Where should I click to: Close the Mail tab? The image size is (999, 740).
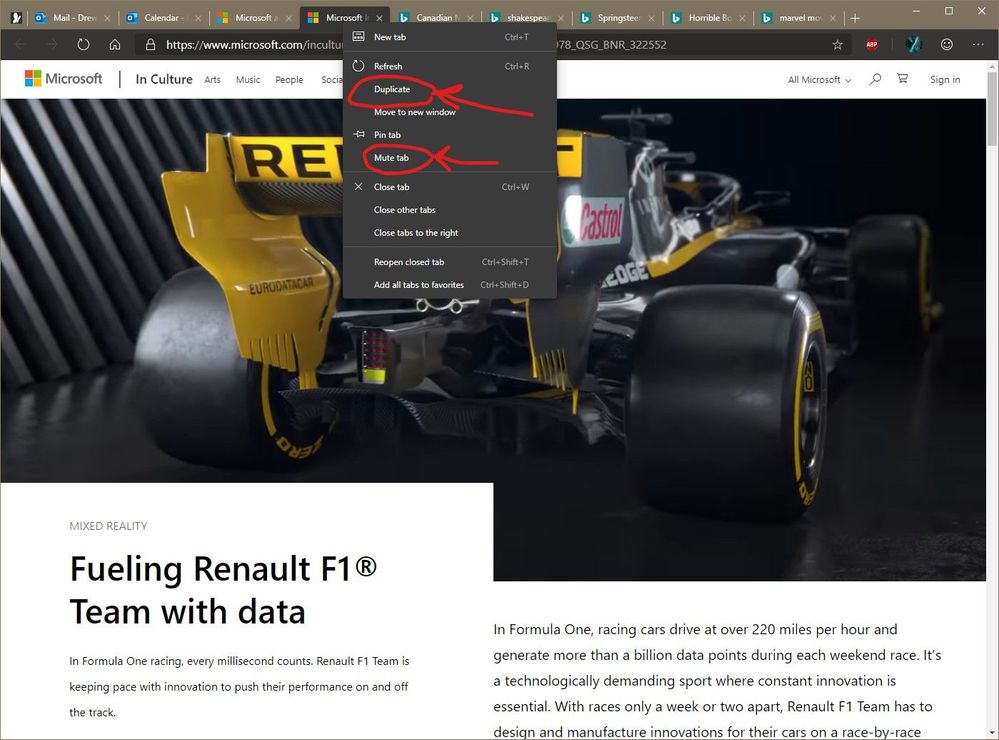pyautogui.click(x=107, y=18)
